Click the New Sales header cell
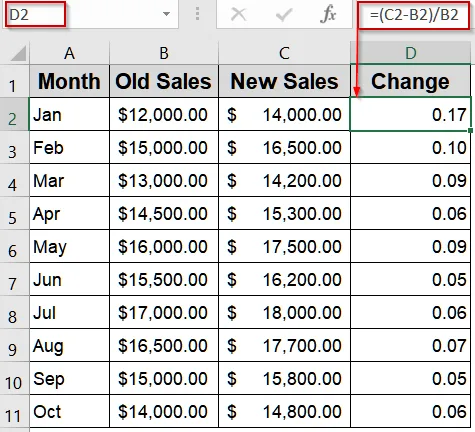475x432 pixels. [284, 81]
